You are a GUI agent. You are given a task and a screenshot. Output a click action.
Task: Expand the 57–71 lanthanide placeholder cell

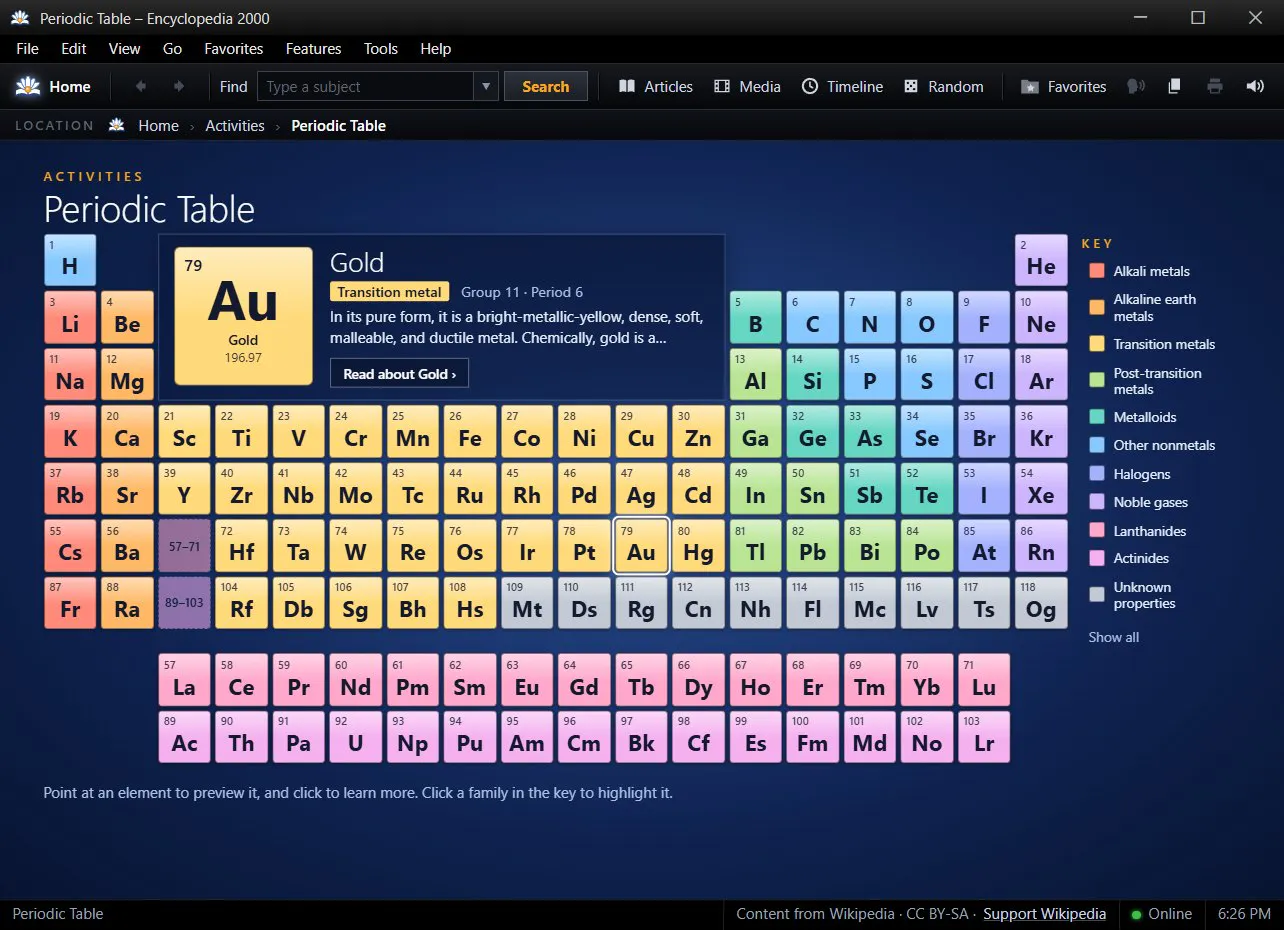[184, 546]
